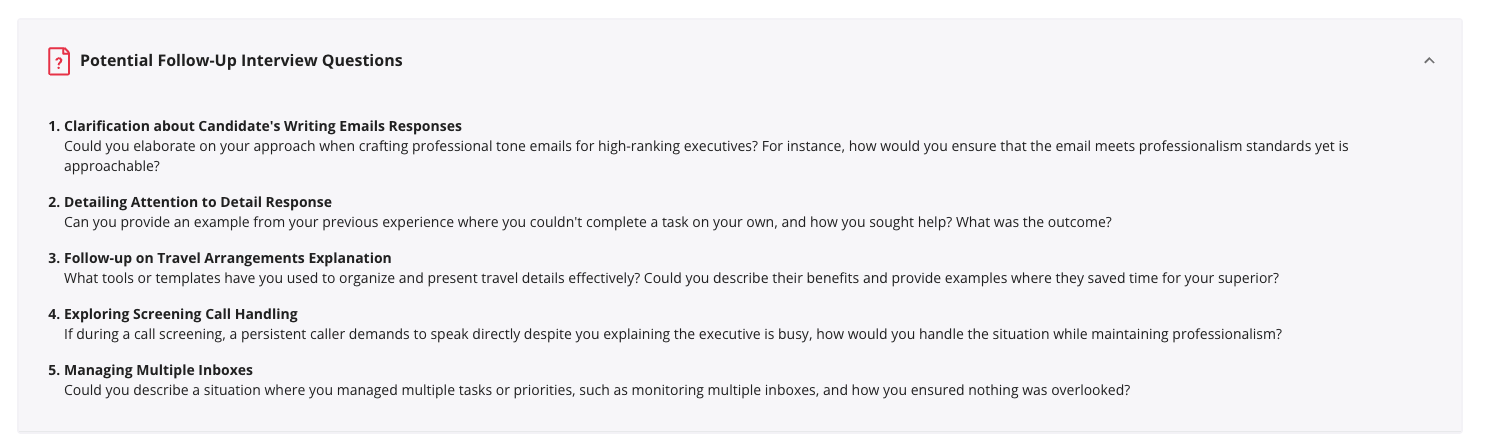Click the sentence "Could you describe their benefits"
The width and height of the screenshot is (1488, 444).
(x=960, y=278)
